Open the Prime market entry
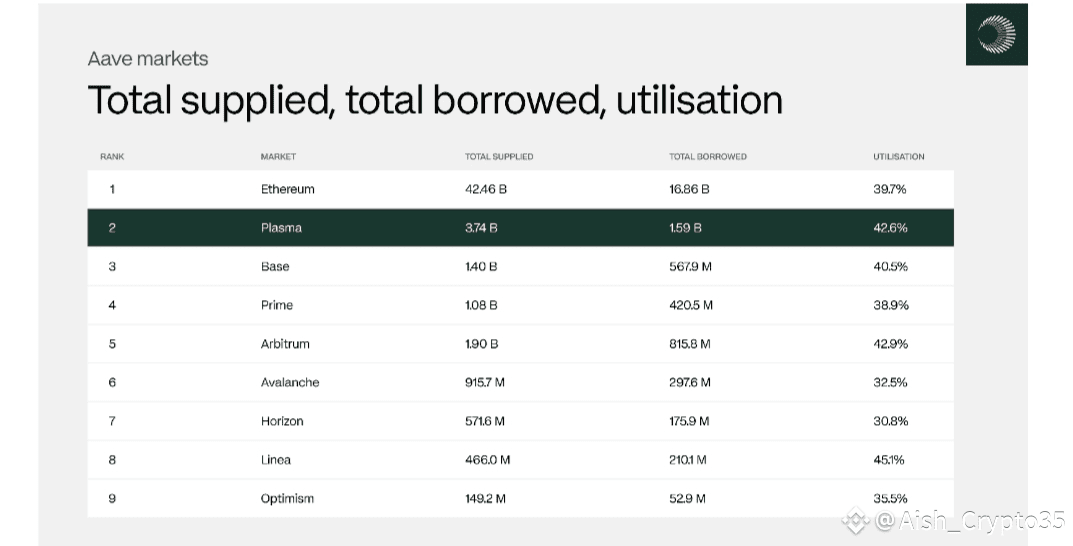 [277, 305]
